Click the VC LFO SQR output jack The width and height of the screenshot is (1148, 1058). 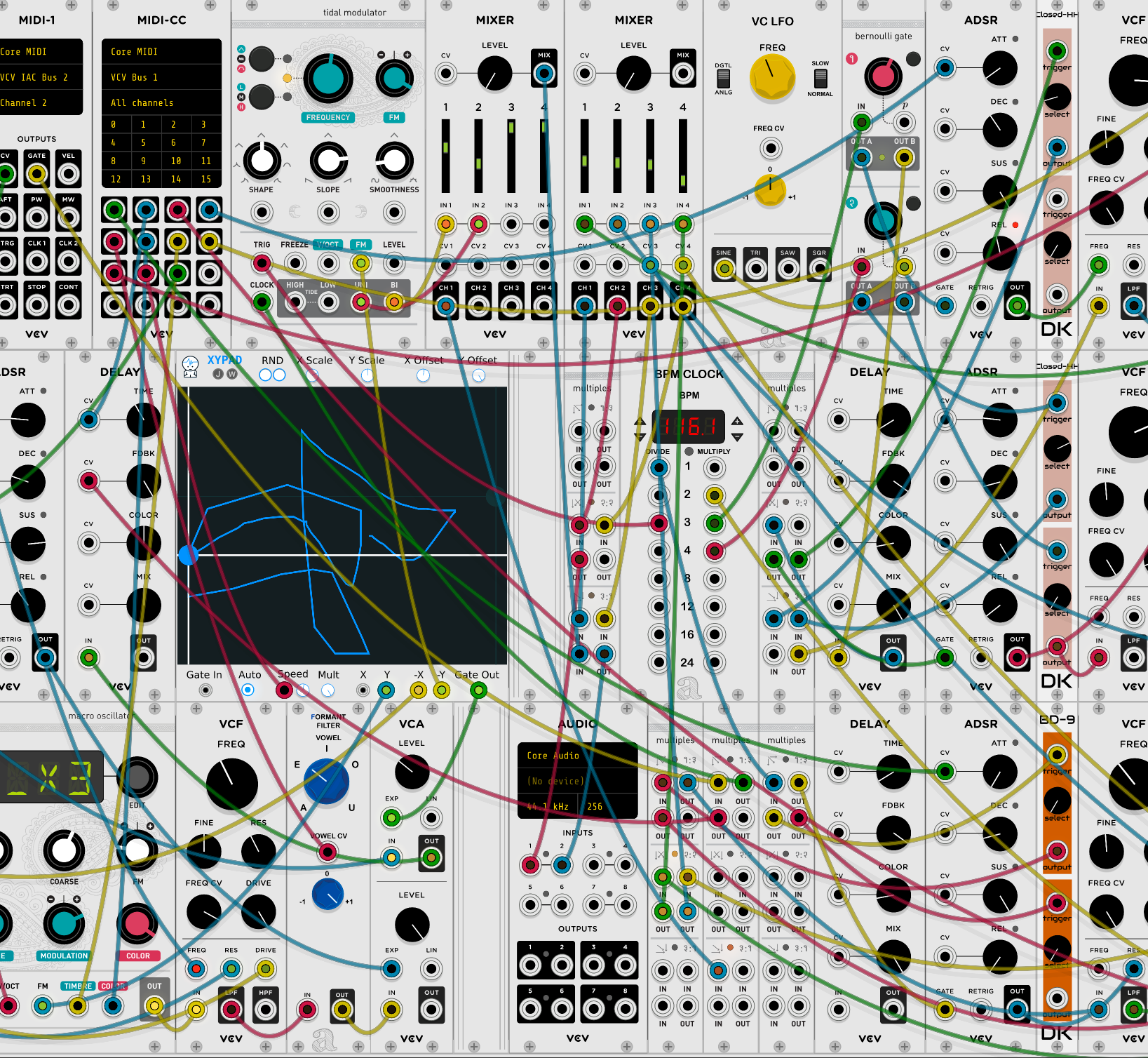coord(819,268)
